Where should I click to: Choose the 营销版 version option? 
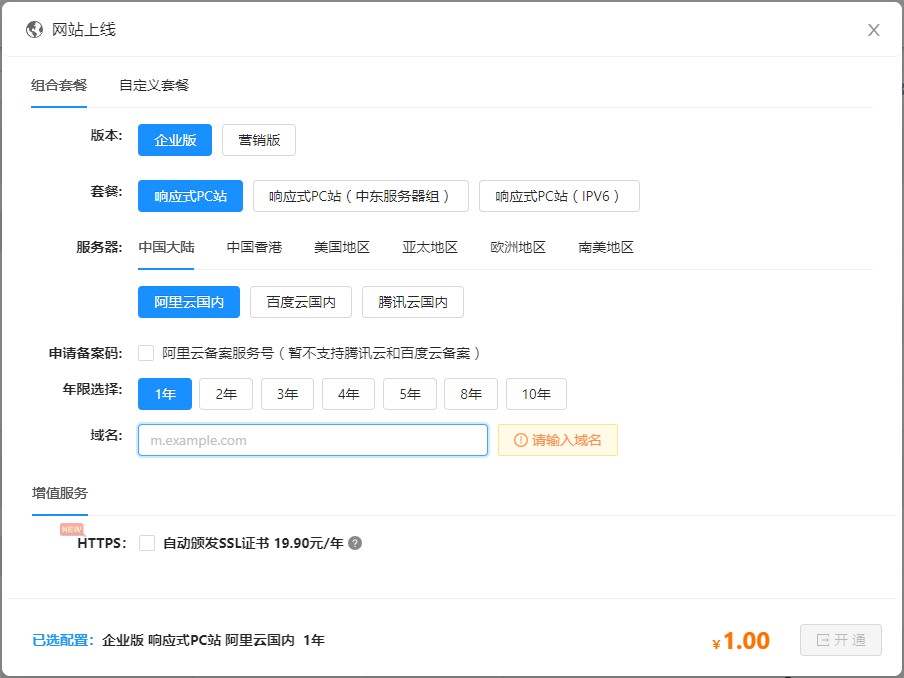[x=258, y=141]
